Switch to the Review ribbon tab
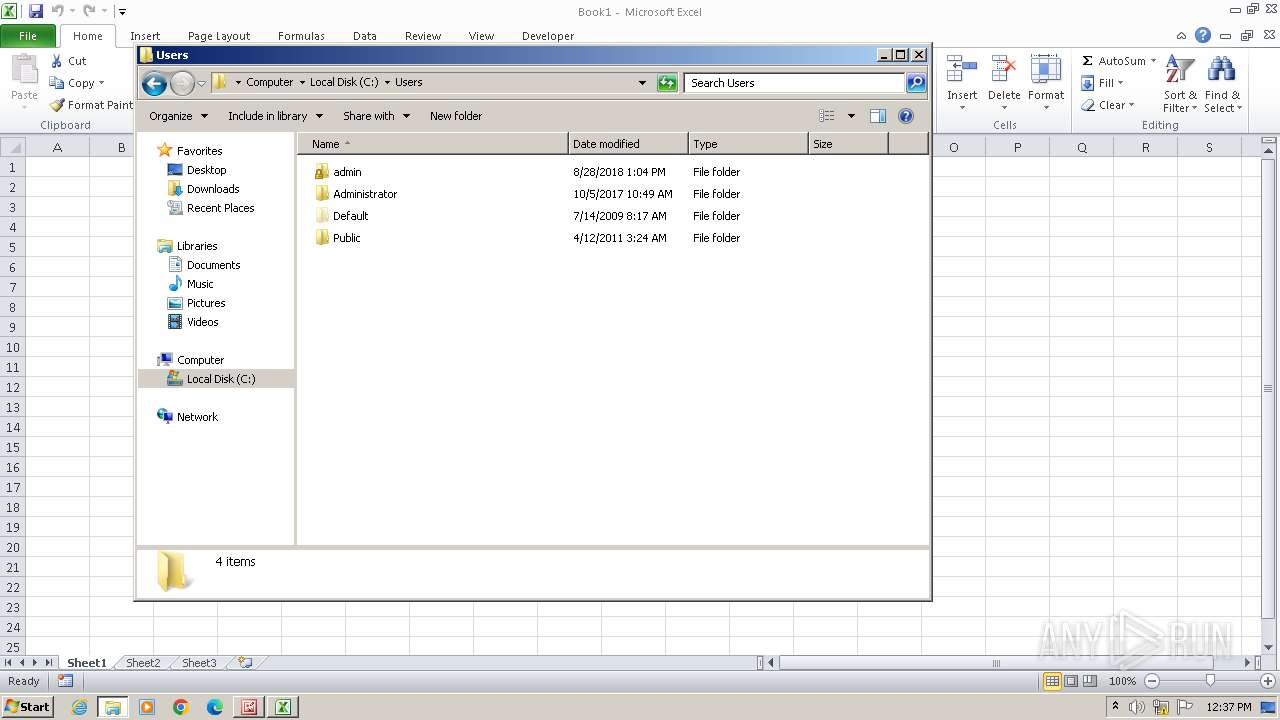This screenshot has width=1280, height=720. pos(423,36)
